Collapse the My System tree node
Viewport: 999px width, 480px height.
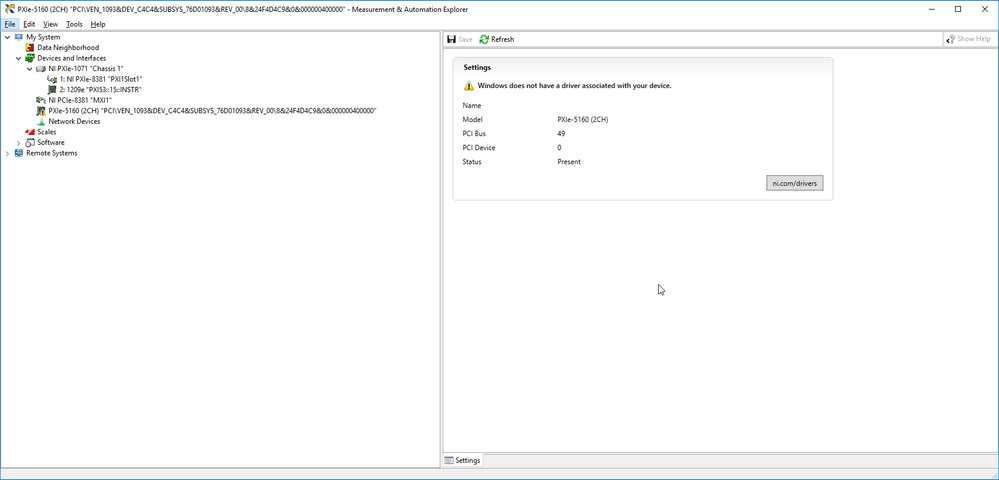8,37
